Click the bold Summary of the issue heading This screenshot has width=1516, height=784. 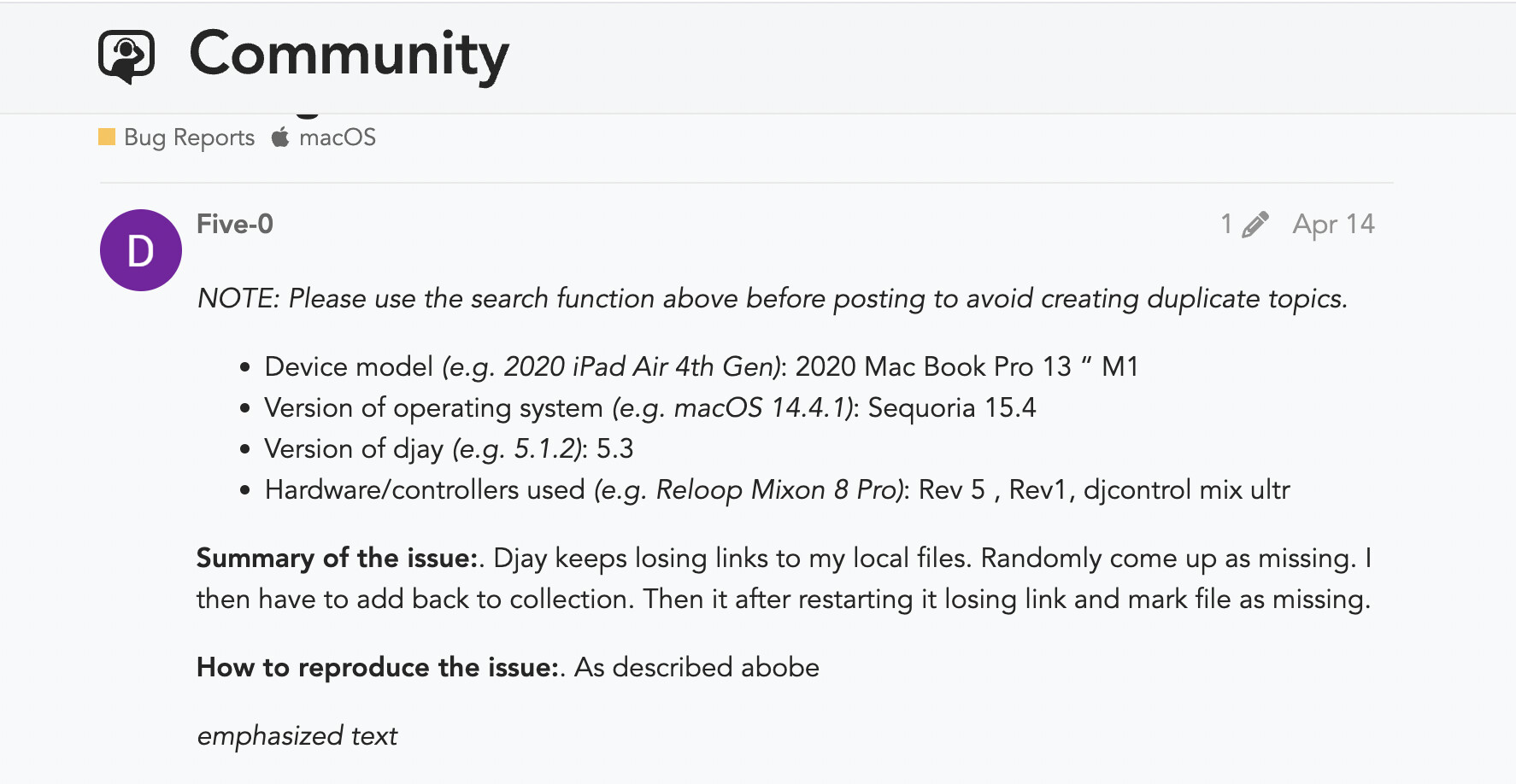tap(337, 558)
